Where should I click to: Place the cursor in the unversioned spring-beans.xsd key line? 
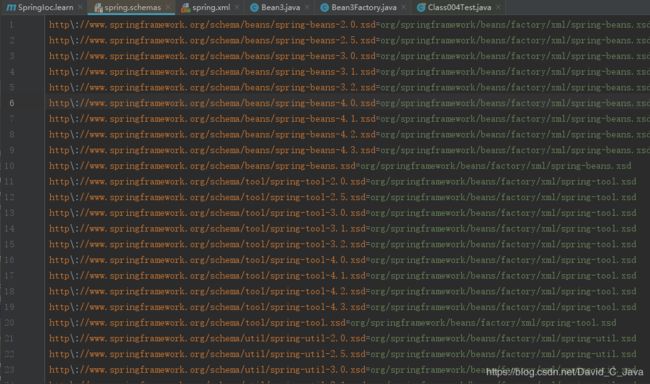pos(340,166)
